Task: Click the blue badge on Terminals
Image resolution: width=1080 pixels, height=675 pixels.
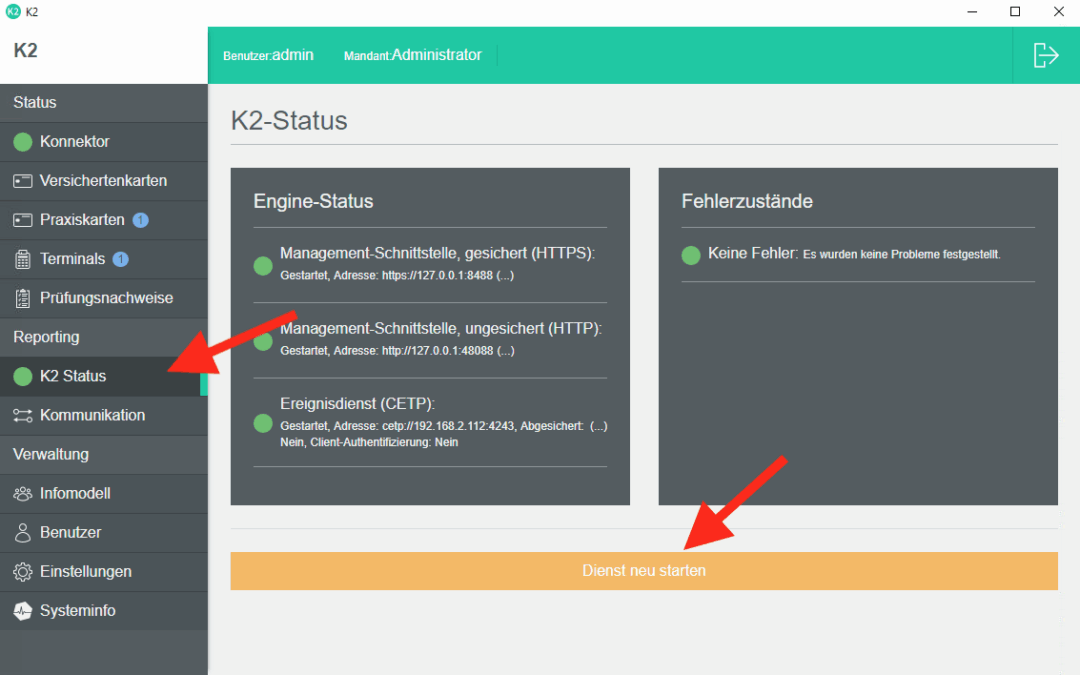Action: click(121, 260)
